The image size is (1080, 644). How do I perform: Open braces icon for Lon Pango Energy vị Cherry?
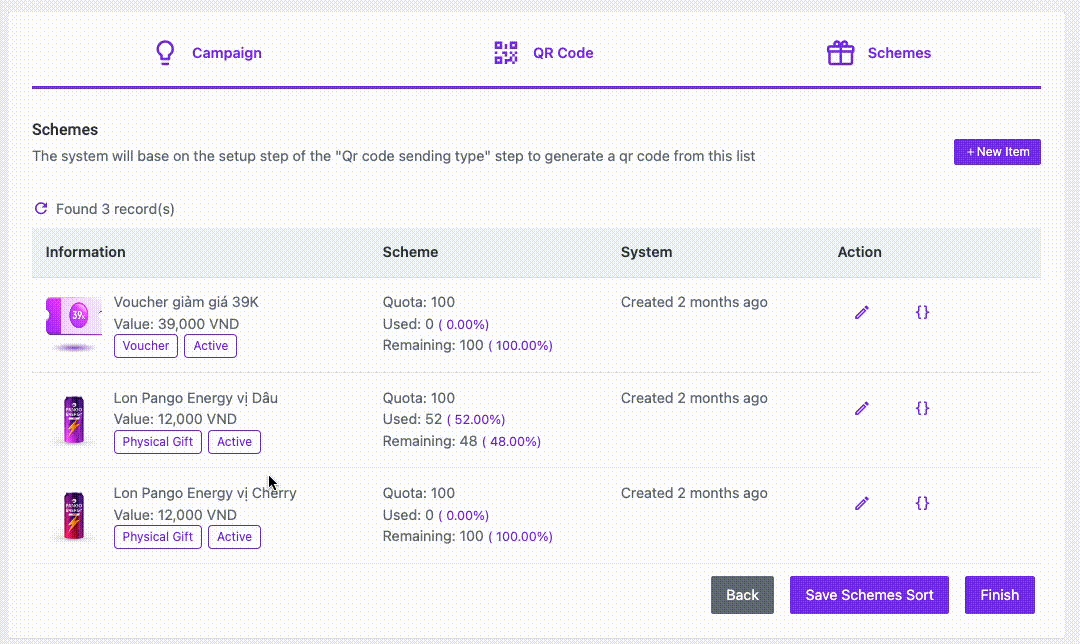click(922, 503)
